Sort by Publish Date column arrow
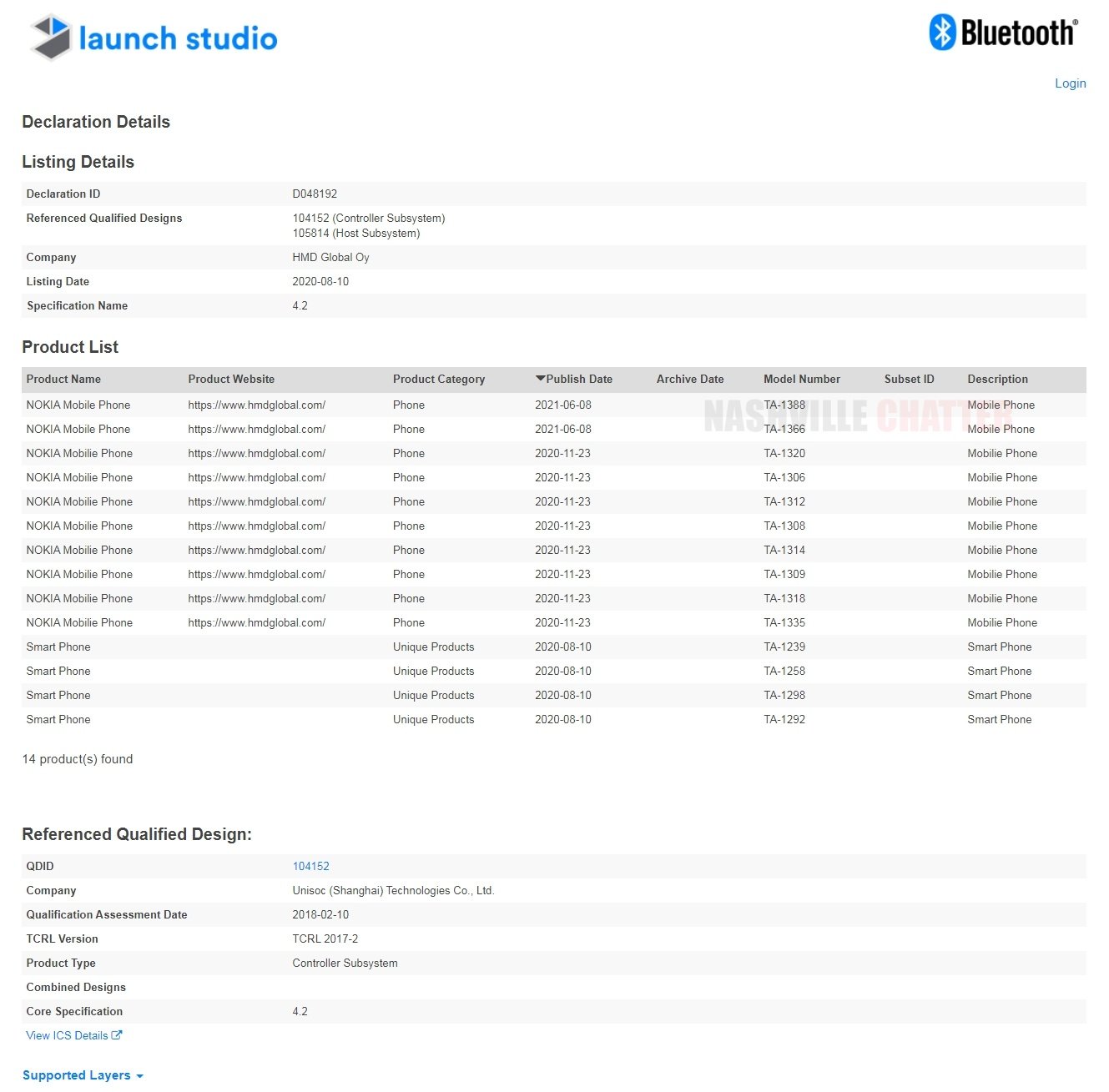The height and width of the screenshot is (1092, 1109). point(541,379)
